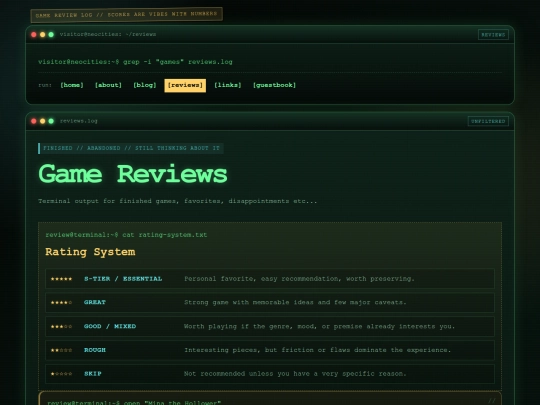
Task: Click the two-star icon in ROUGH row
Action: point(61,350)
